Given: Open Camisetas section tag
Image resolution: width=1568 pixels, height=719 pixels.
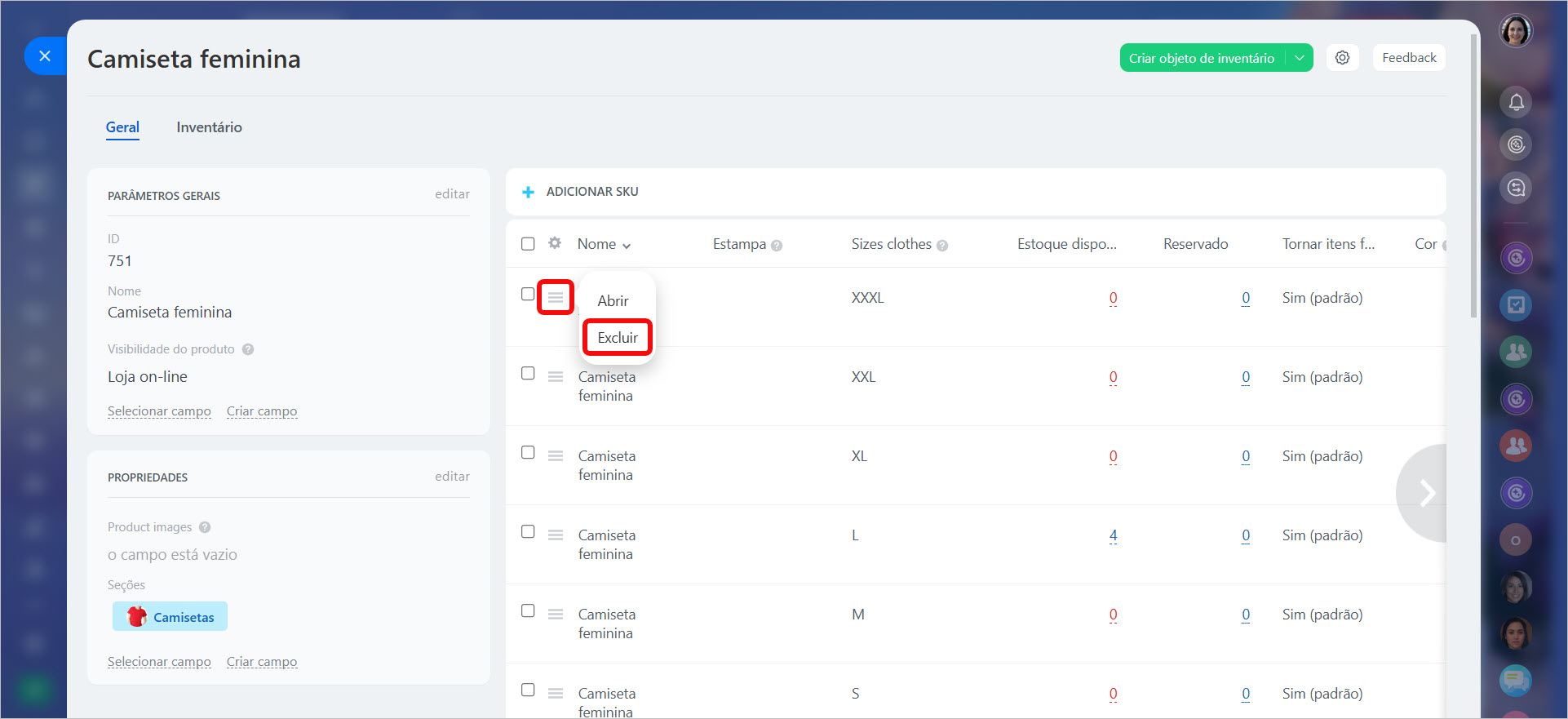Looking at the screenshot, I should tap(170, 616).
